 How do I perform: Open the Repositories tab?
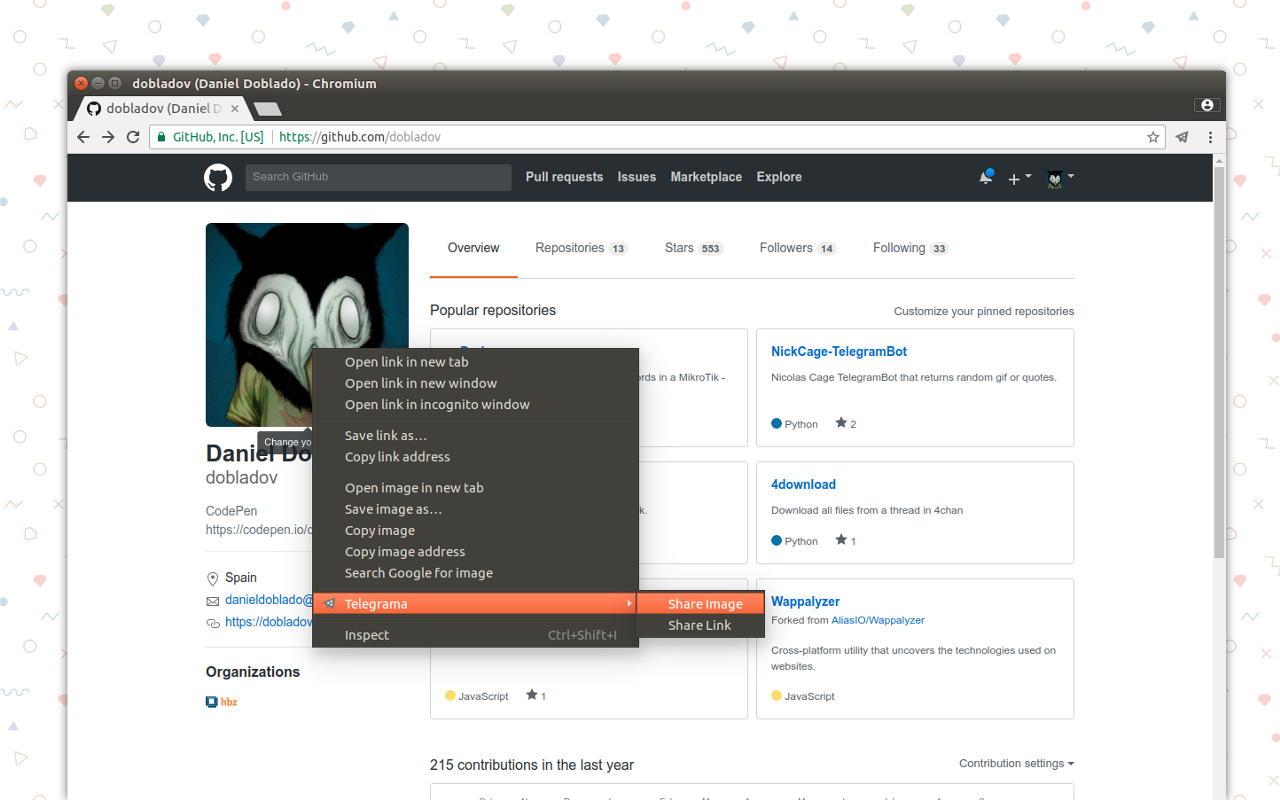[x=581, y=248]
